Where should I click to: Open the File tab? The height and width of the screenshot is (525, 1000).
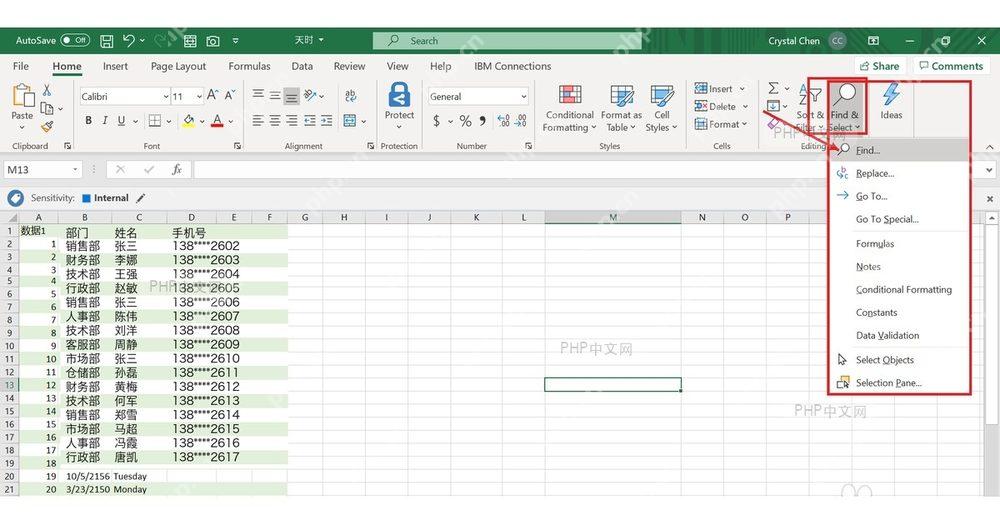tap(20, 66)
